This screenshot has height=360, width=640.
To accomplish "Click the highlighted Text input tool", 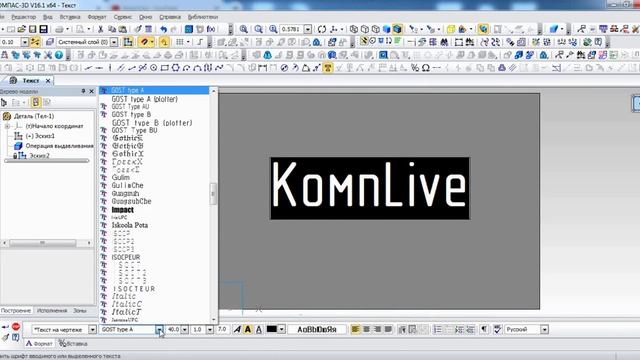I will pos(327,68).
